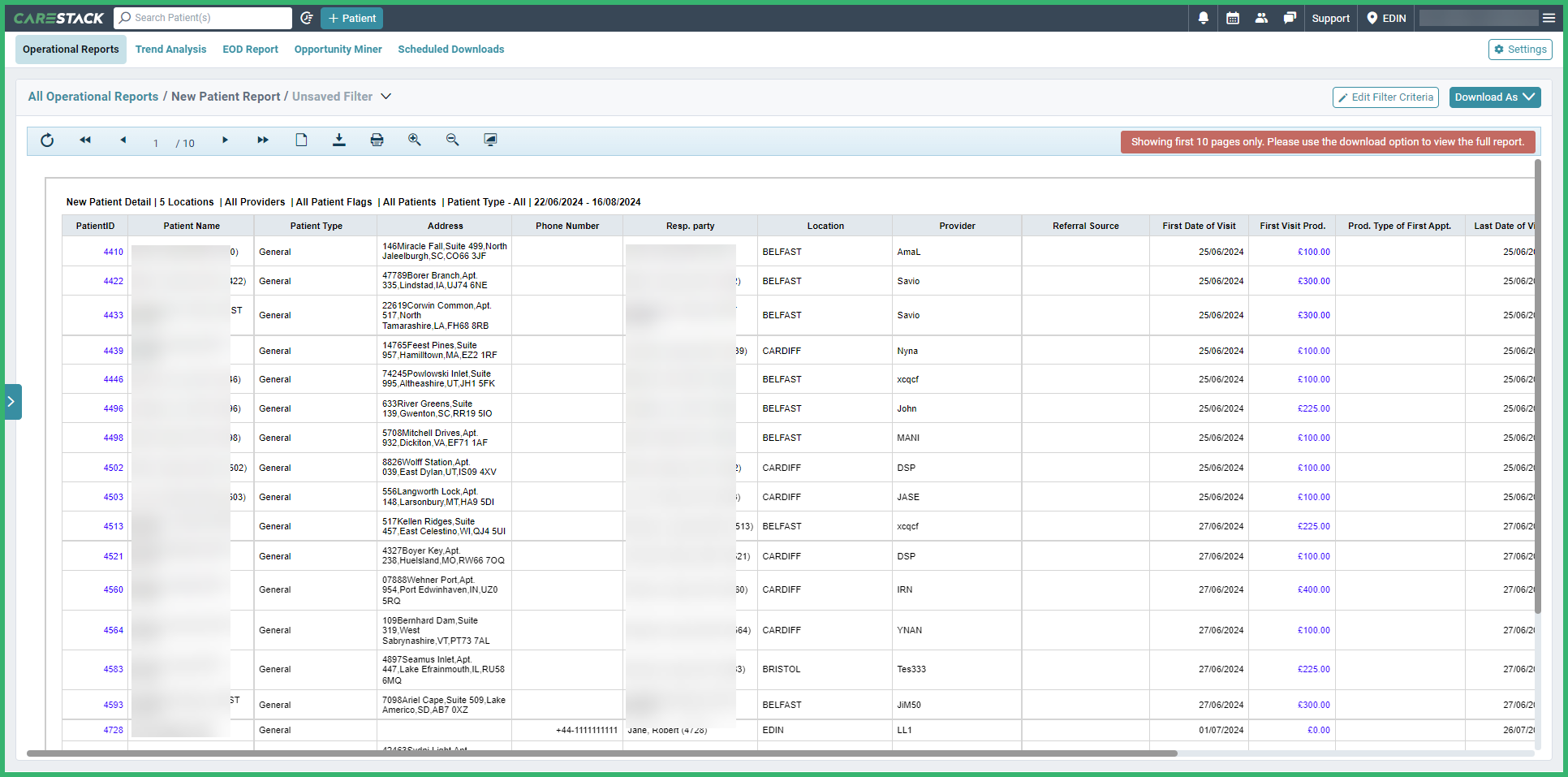Zoom in on the report

[x=415, y=140]
